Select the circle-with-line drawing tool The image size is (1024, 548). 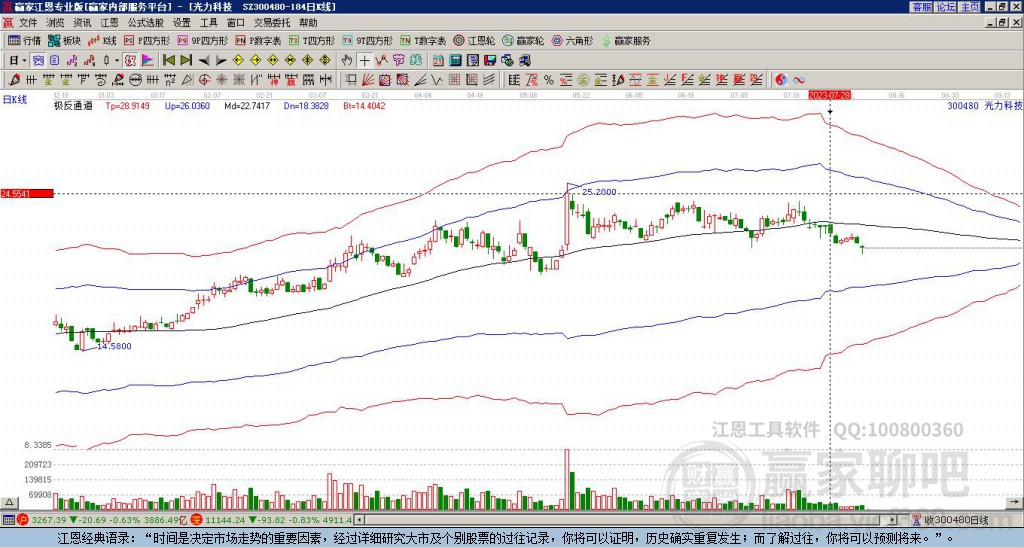point(135,80)
